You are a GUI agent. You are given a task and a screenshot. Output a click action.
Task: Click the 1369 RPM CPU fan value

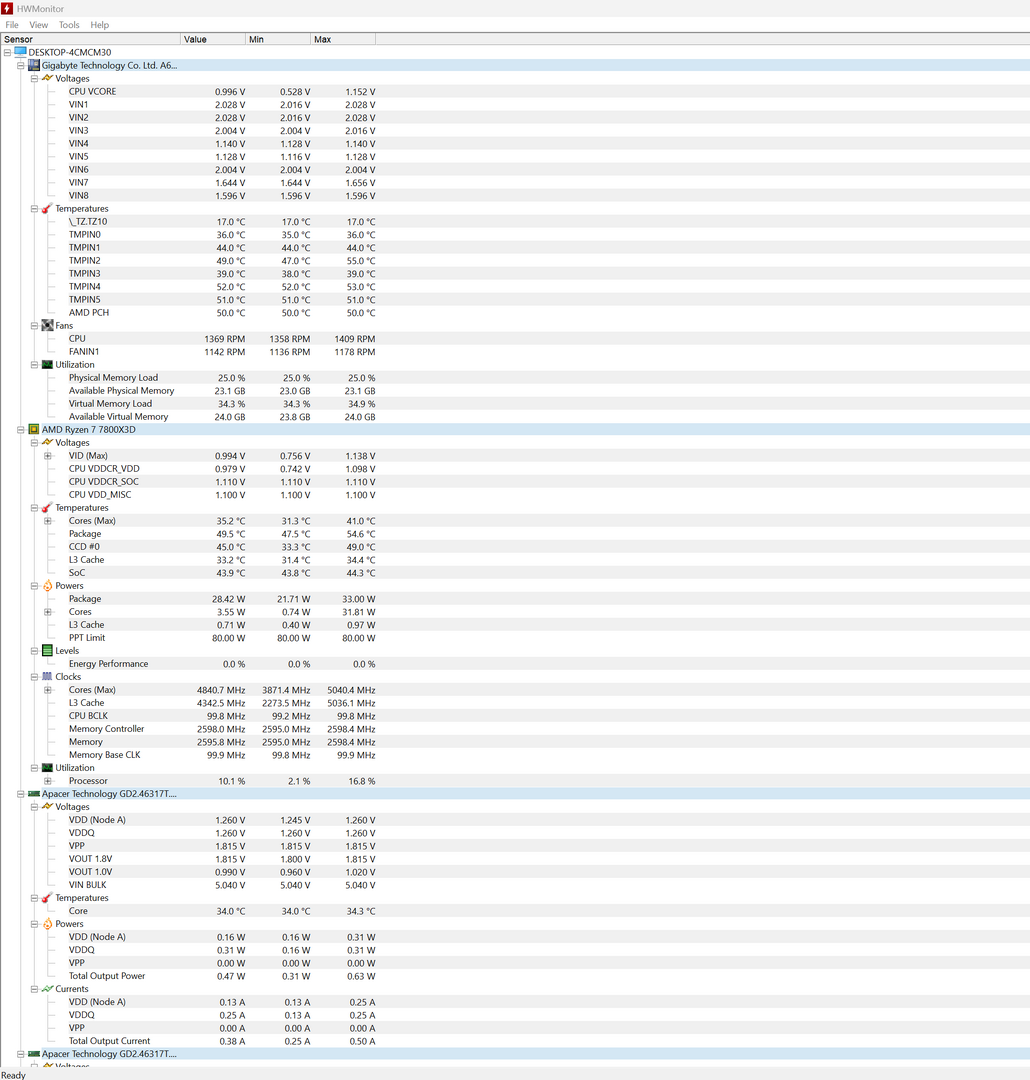pos(225,339)
